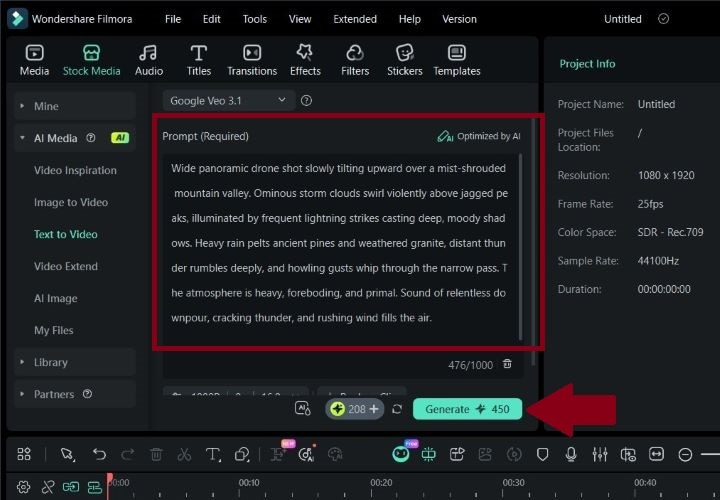The height and width of the screenshot is (500, 720).
Task: Open the Media tab
Action: tap(34, 60)
